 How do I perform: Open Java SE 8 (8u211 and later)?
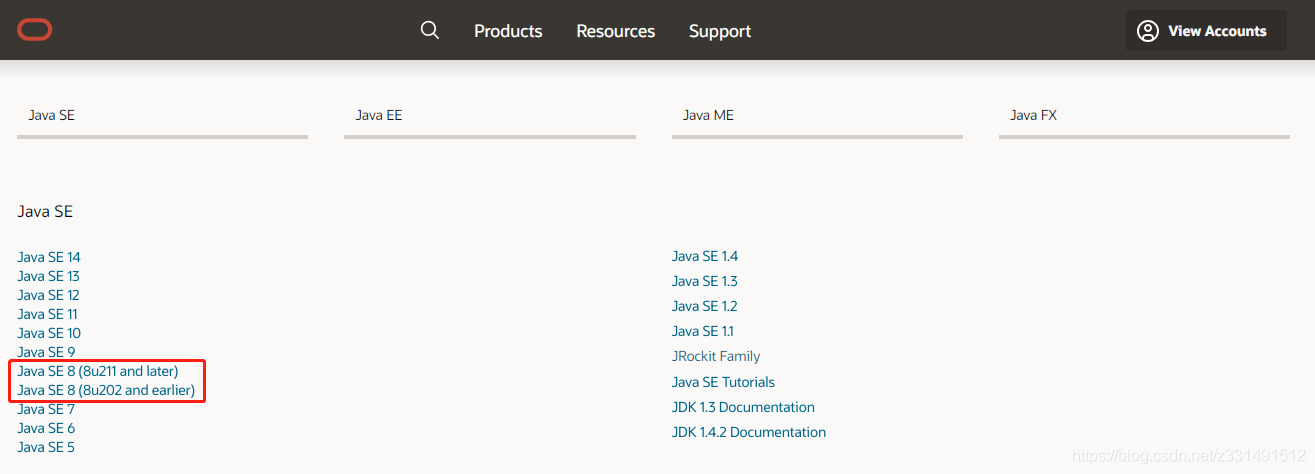point(98,371)
